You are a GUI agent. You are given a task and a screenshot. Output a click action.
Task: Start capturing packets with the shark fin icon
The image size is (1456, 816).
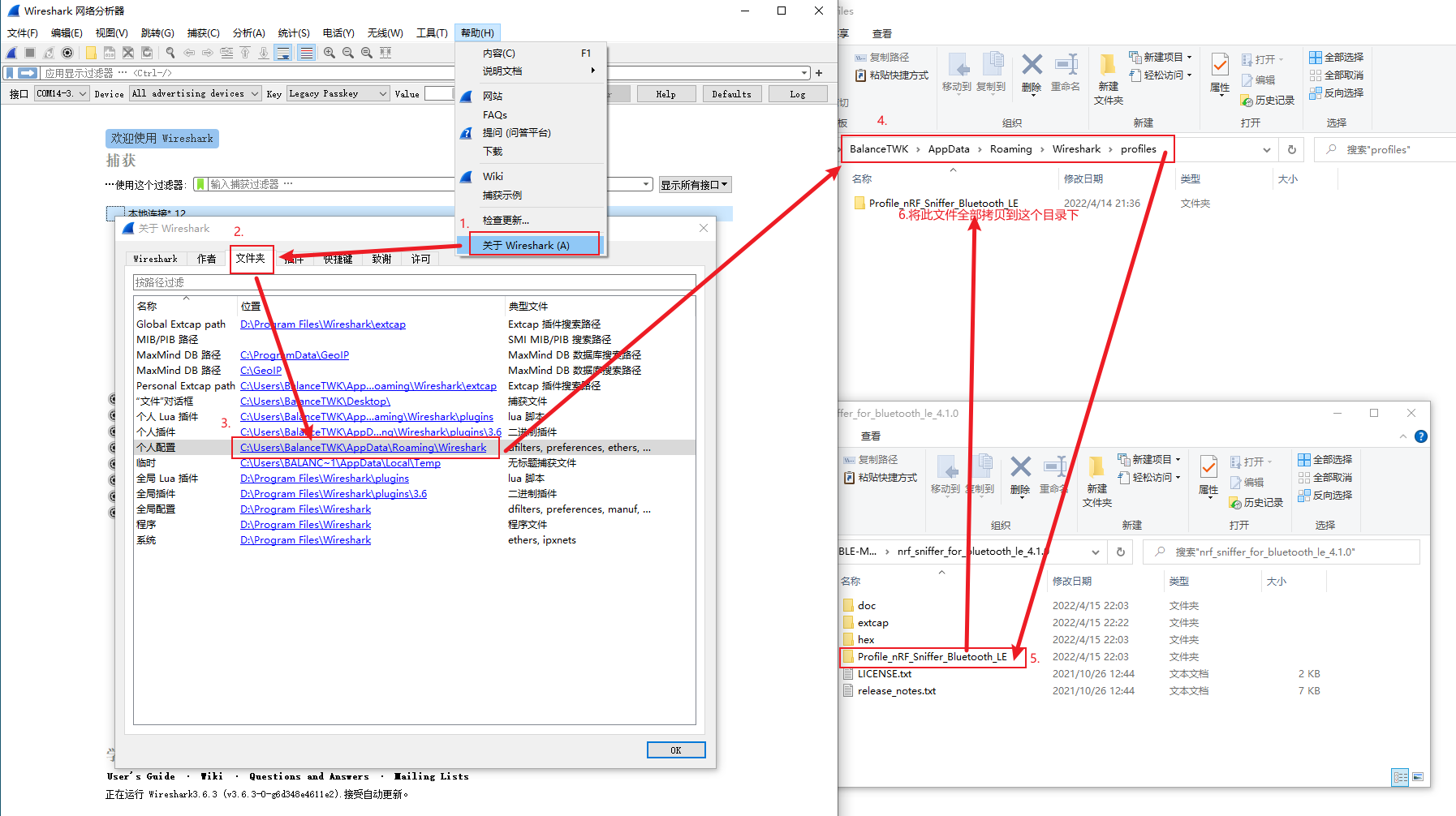click(x=11, y=53)
